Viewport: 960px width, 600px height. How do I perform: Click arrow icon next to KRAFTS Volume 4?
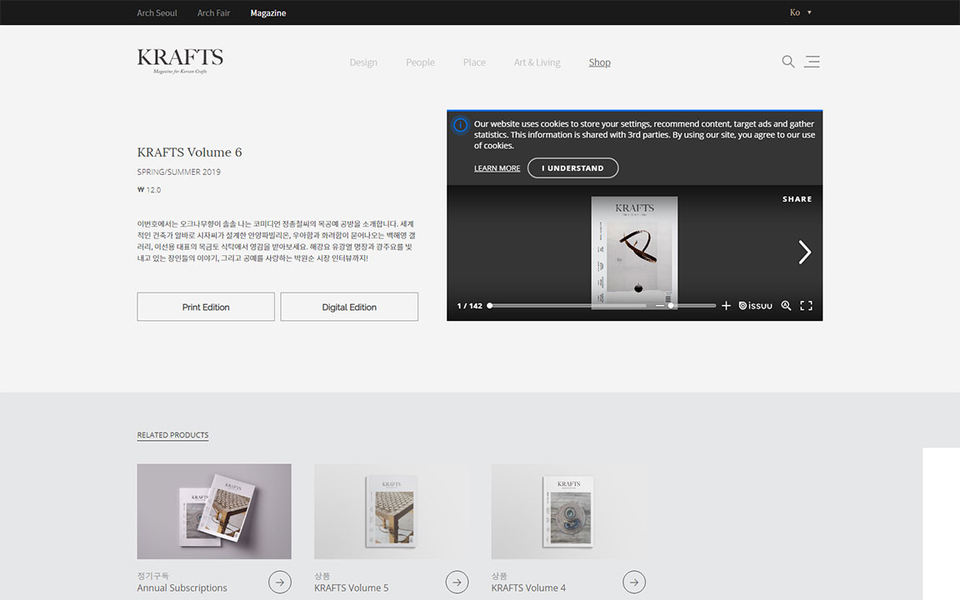click(x=634, y=582)
